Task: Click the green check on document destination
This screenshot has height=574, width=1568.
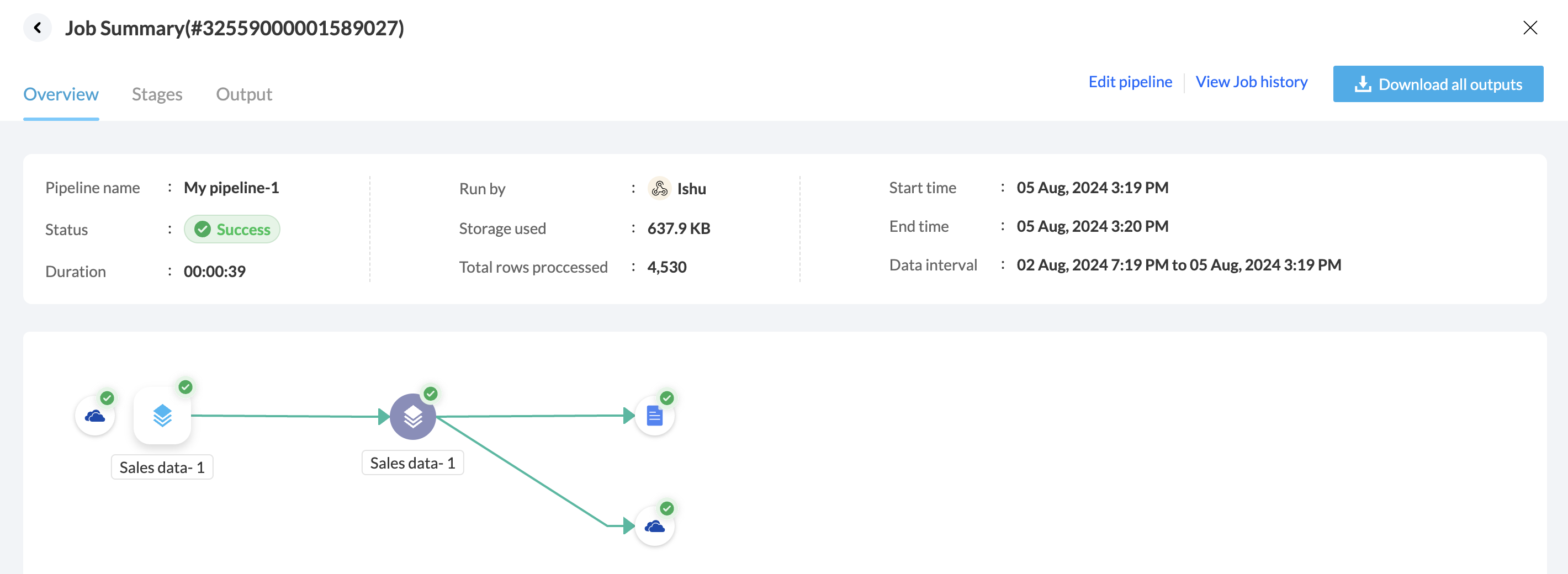Action: tap(667, 398)
